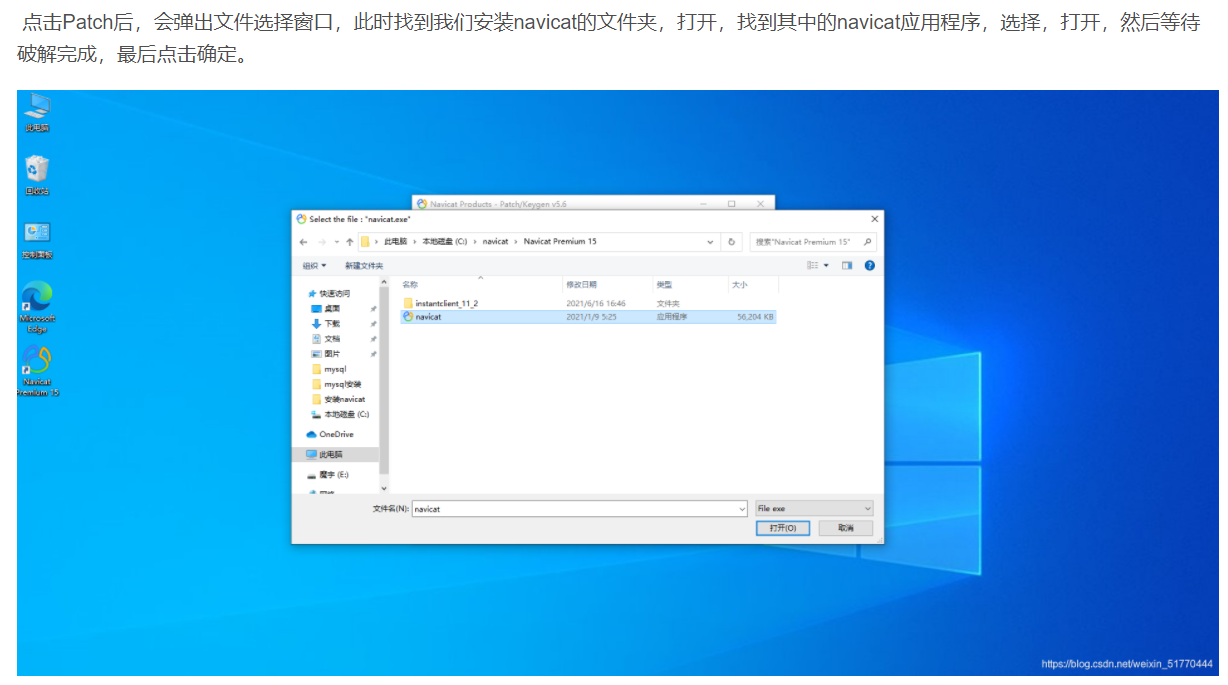Open help with the blue question mark
This screenshot has height=685, width=1228.
click(869, 265)
